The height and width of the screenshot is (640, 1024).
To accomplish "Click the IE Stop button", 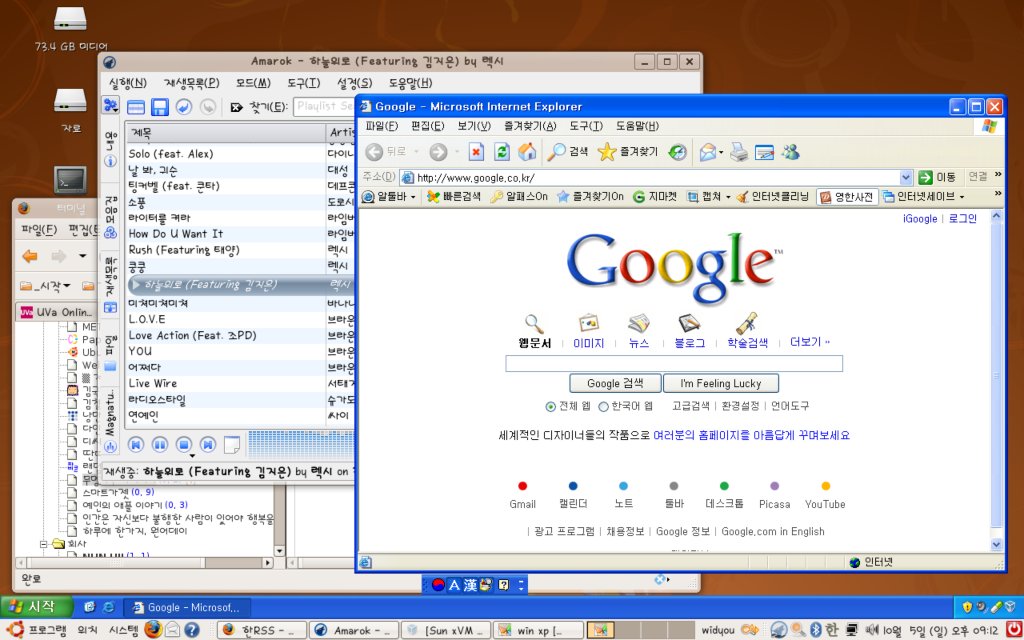I will (476, 152).
